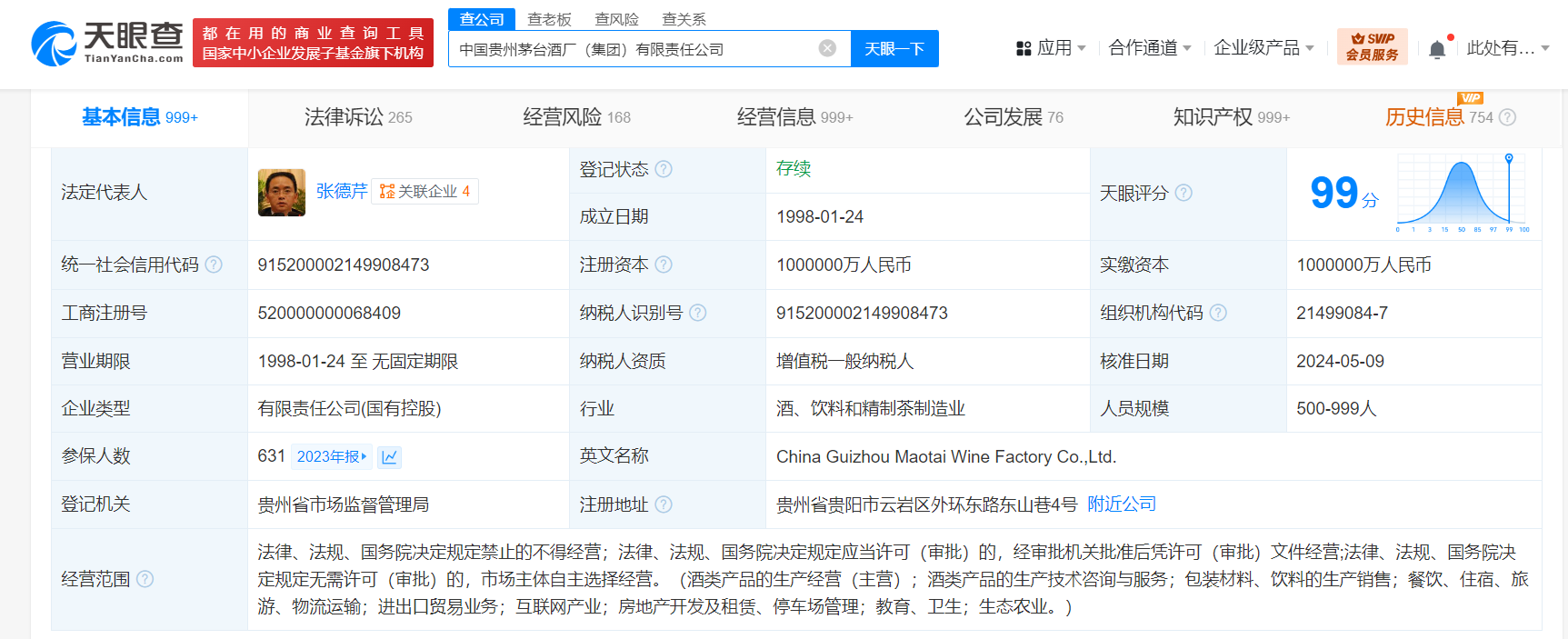Open the SVIP member service badge
Viewport: 1568px width, 639px height.
(x=1372, y=46)
